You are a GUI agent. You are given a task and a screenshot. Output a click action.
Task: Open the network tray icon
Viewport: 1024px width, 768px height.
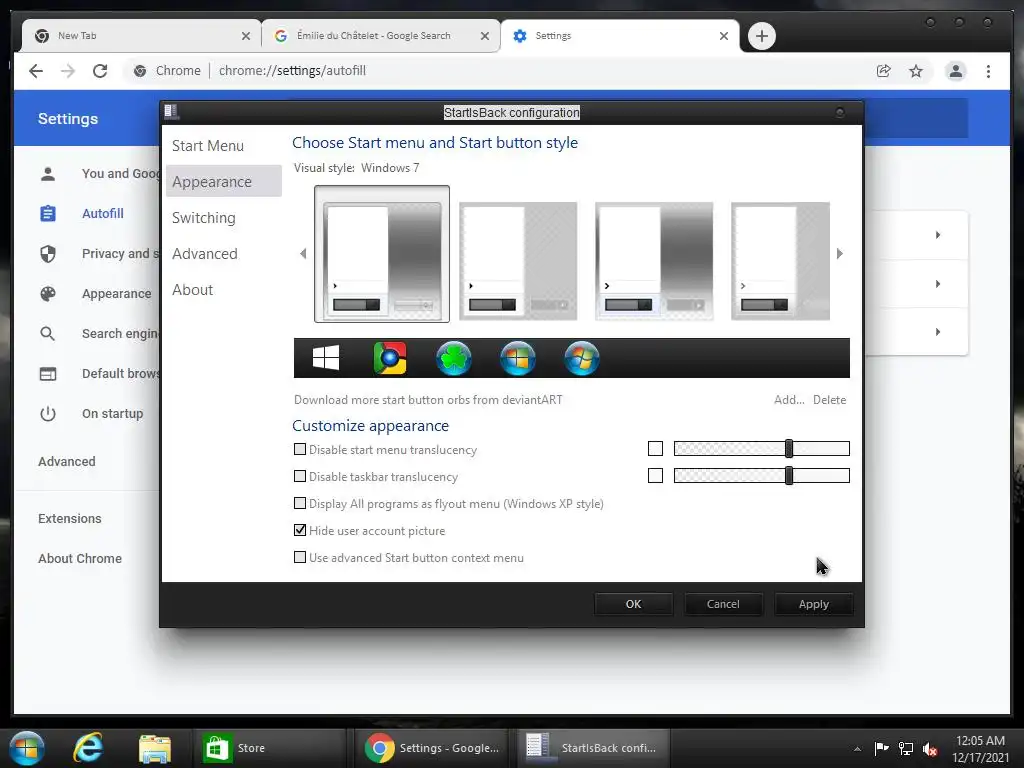click(x=906, y=748)
